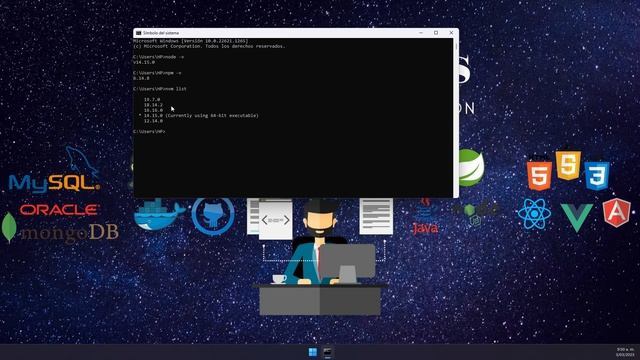
Task: Open the Windows Start menu
Action: pos(313,352)
